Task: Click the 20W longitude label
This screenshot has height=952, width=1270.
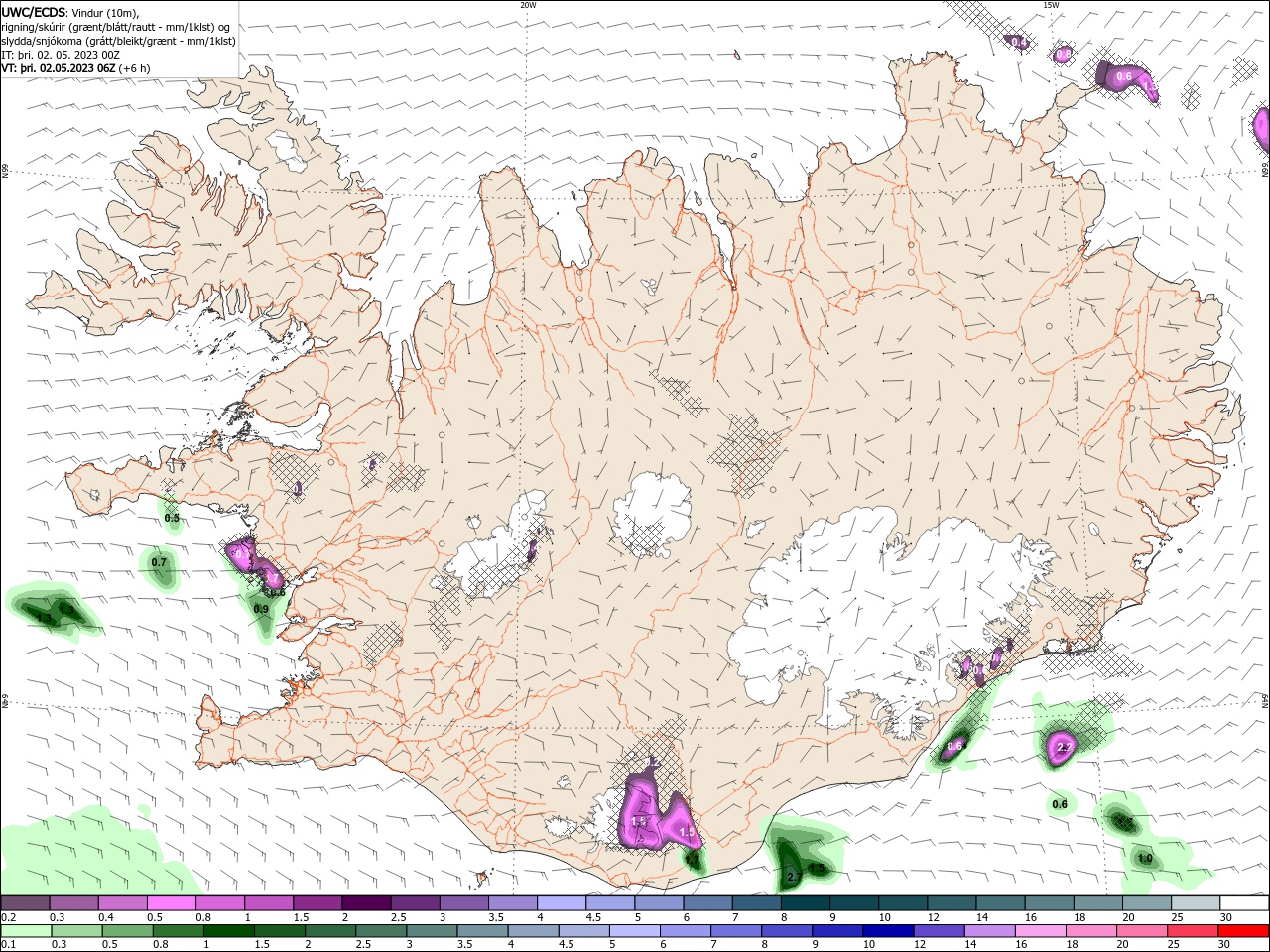Action: click(x=528, y=5)
